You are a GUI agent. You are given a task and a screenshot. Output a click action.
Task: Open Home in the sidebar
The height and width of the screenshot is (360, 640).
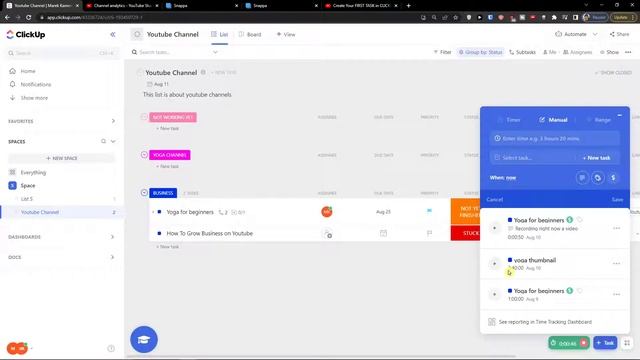(x=28, y=71)
